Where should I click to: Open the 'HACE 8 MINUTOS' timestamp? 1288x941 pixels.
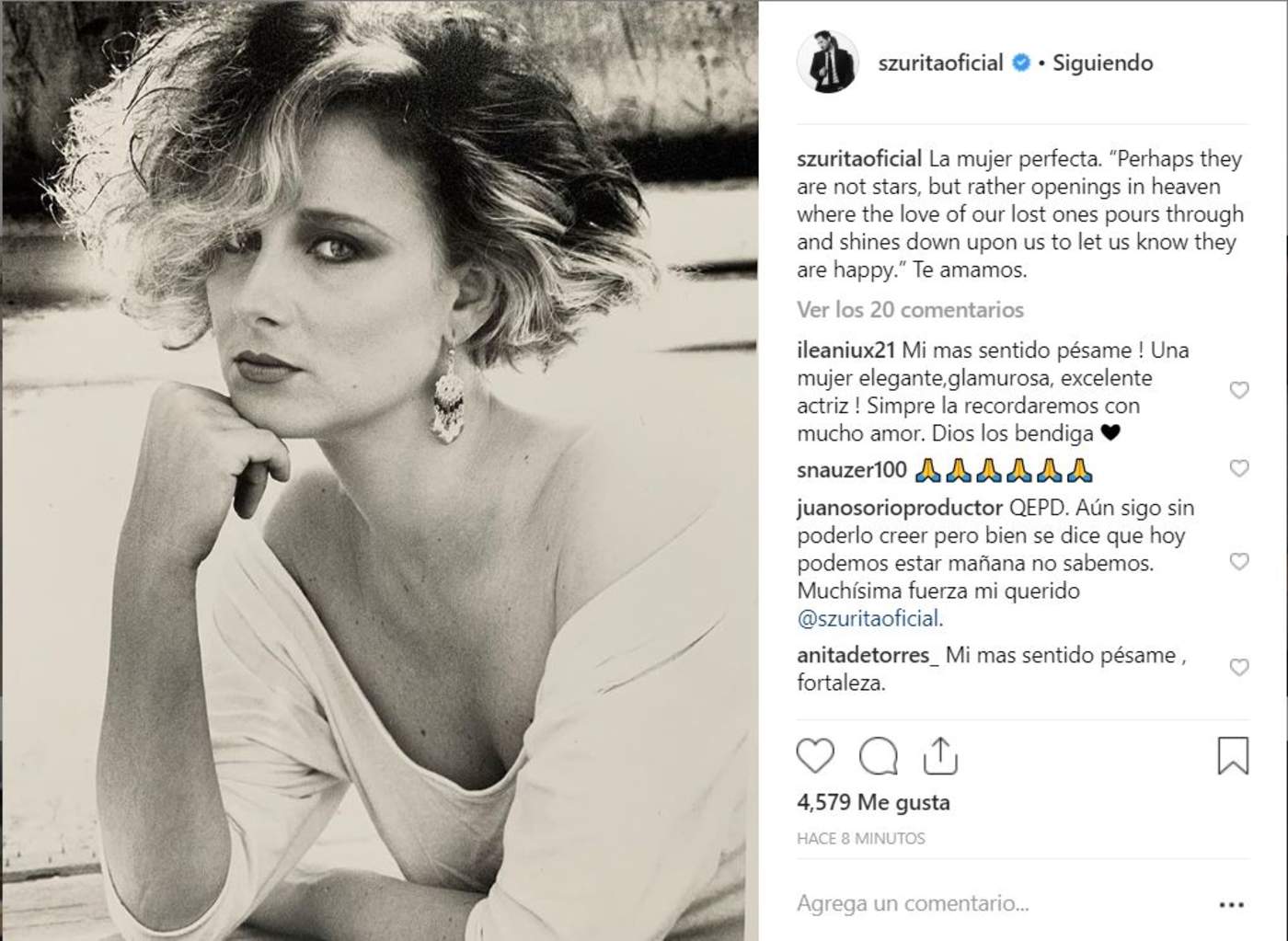click(860, 838)
